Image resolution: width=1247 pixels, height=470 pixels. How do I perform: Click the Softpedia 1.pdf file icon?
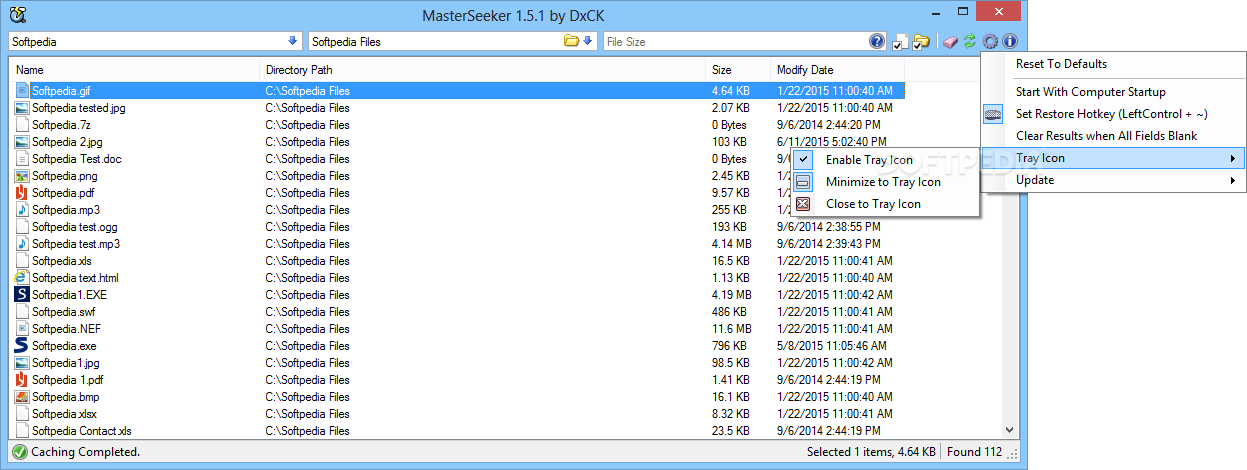[22, 379]
